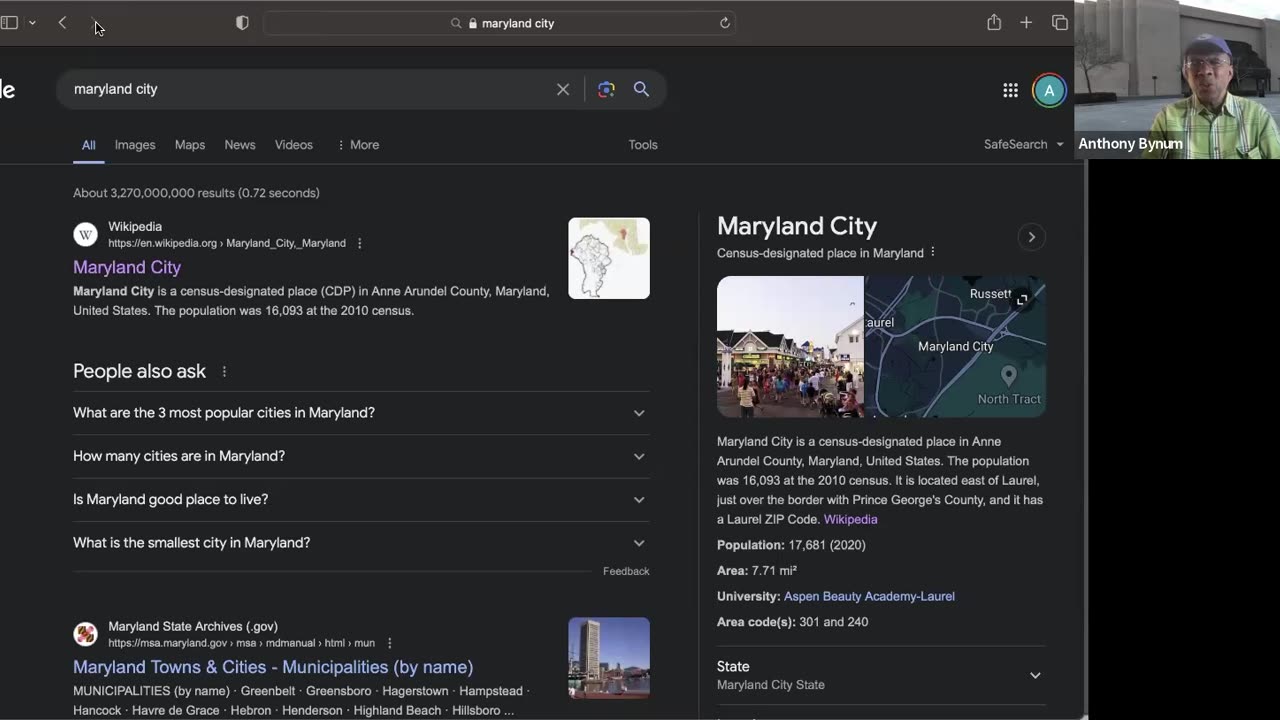Screen dimensions: 1280x720
Task: Click the results count text
Action: [x=196, y=193]
